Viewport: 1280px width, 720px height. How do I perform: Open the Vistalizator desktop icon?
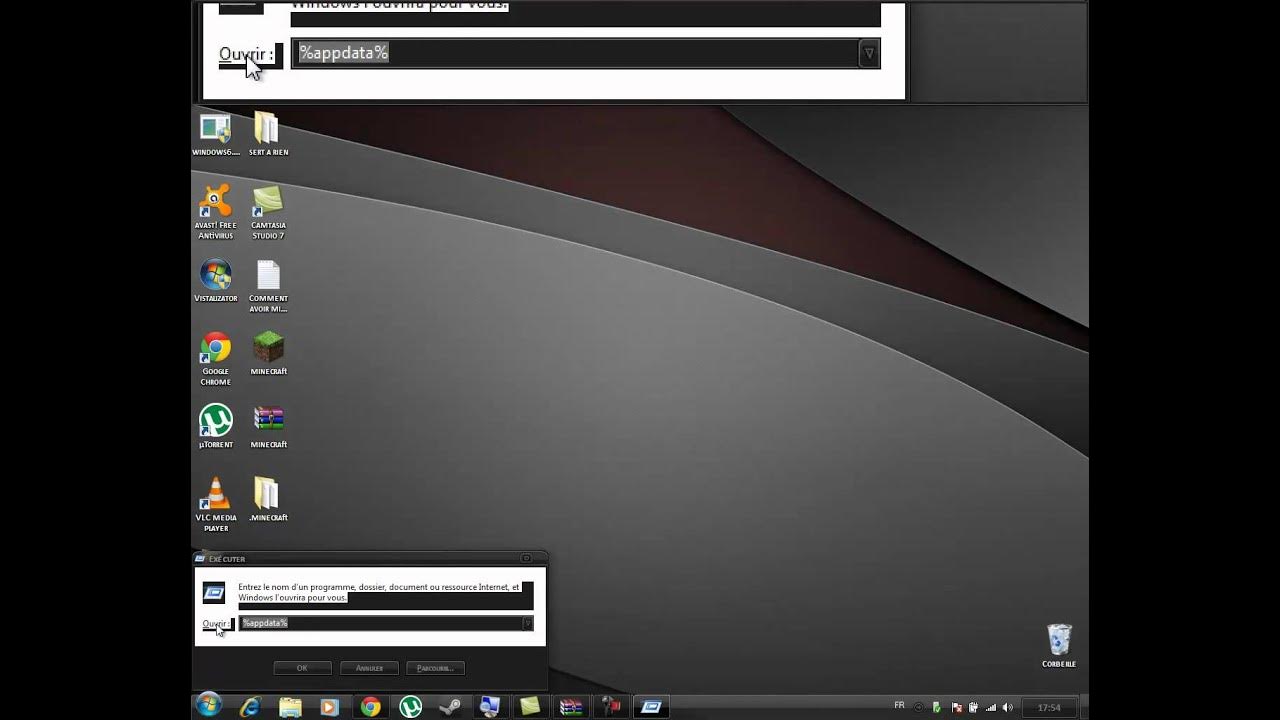click(215, 281)
